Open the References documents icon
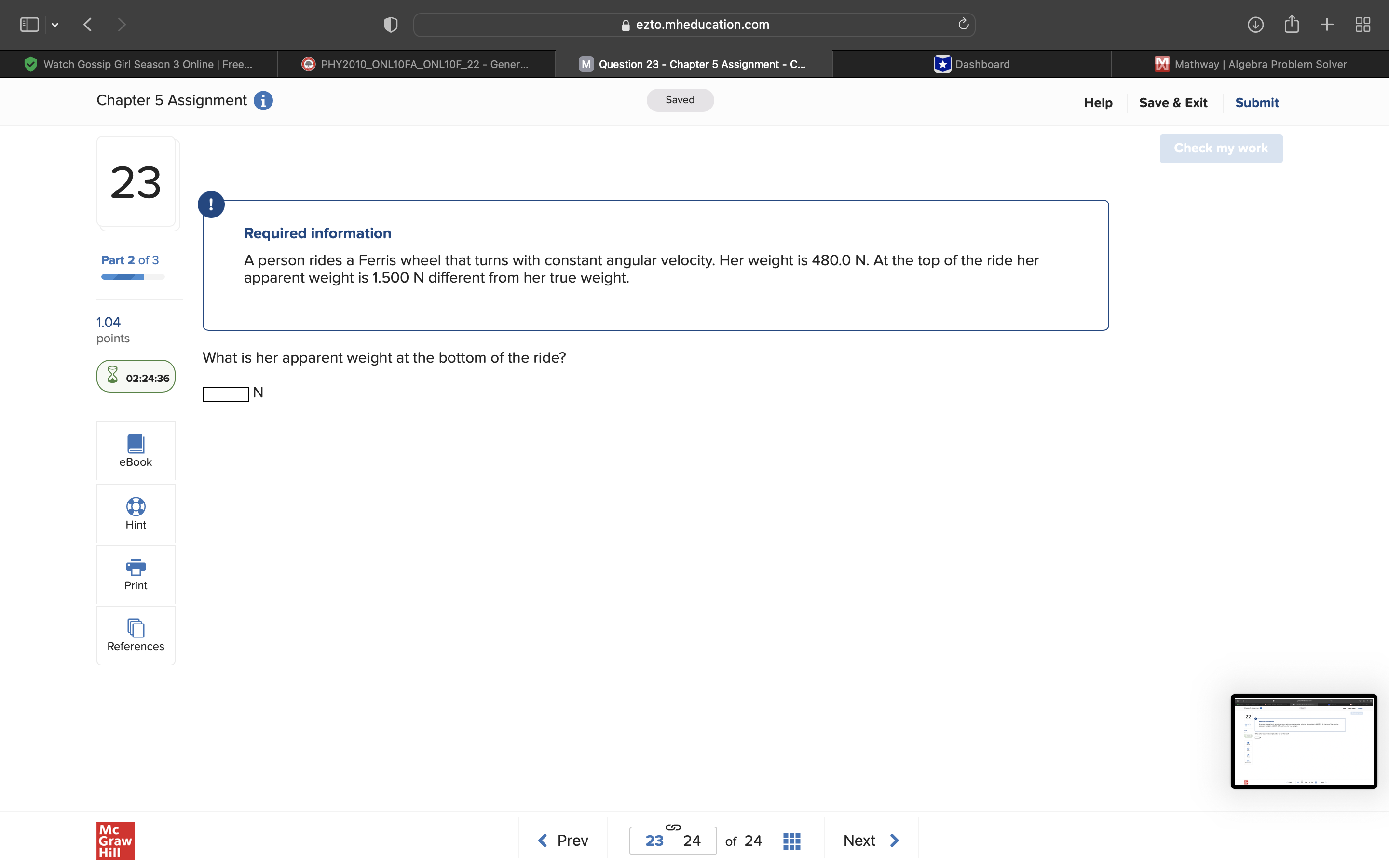The image size is (1389, 868). [136, 628]
